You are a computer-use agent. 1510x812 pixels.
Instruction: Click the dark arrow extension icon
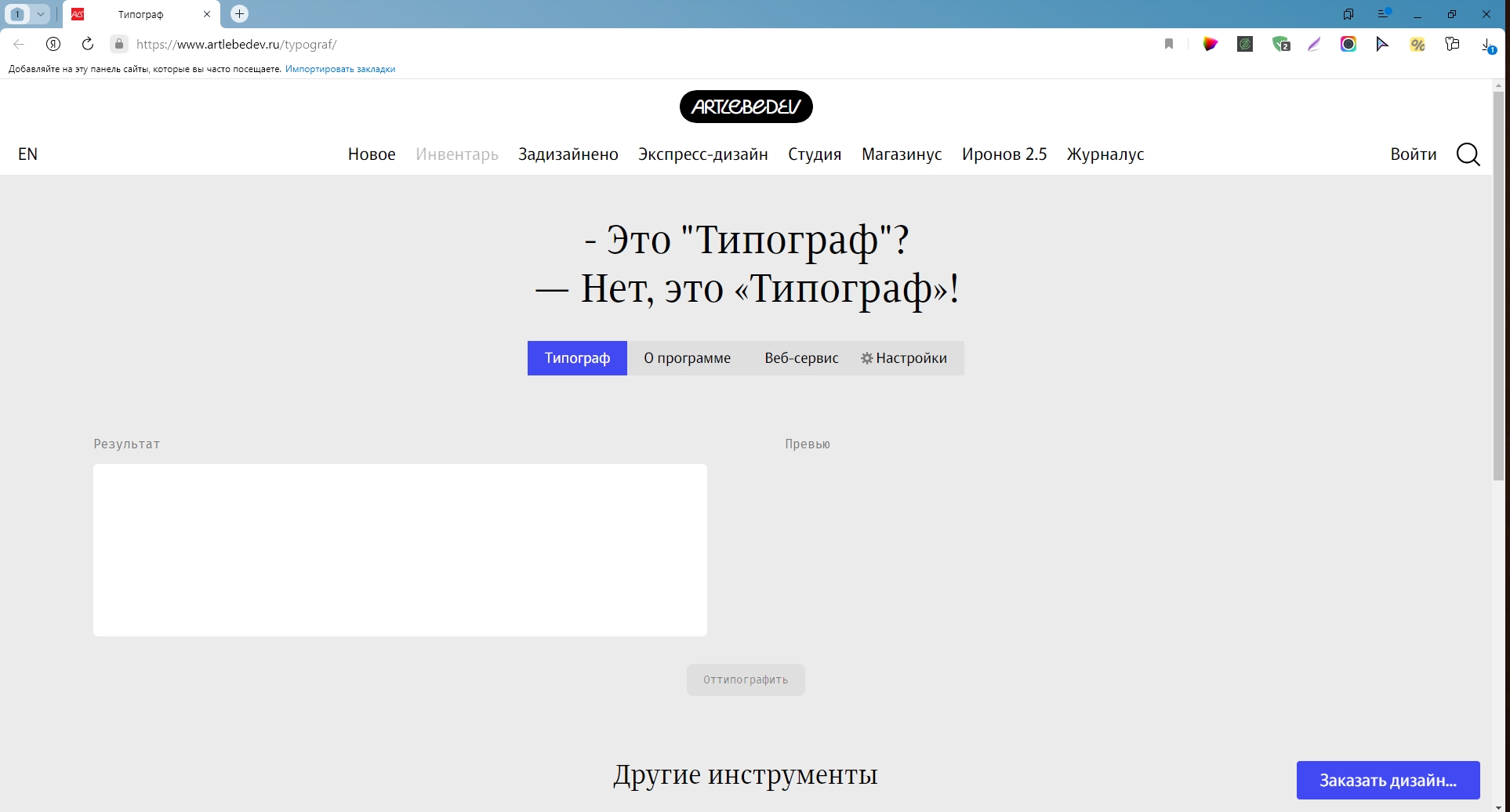(x=1382, y=44)
